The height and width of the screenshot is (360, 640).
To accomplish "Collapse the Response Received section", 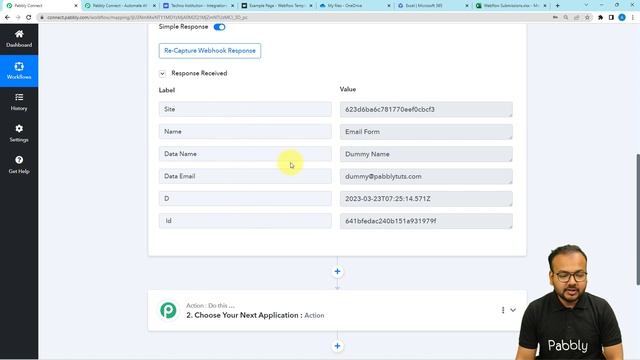I will click(162, 73).
